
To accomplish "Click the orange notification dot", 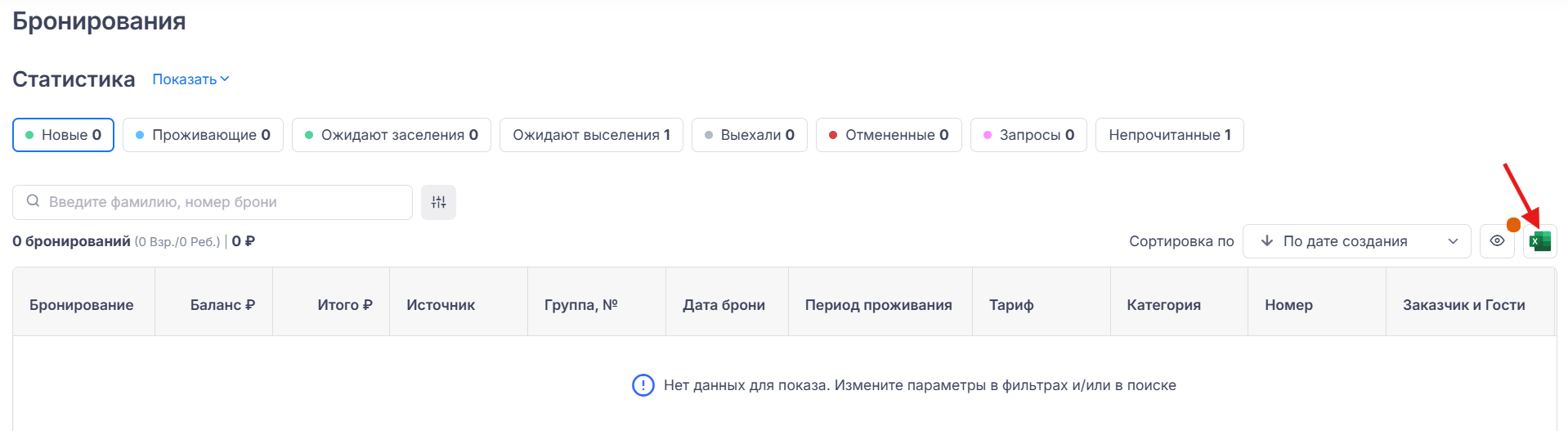I will coord(1513,225).
